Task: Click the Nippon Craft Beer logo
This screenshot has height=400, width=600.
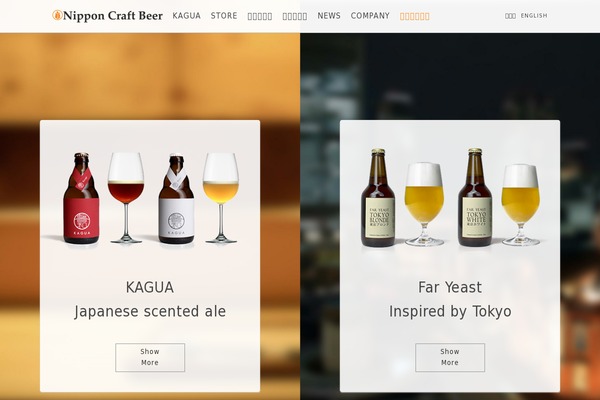Action: [108, 16]
